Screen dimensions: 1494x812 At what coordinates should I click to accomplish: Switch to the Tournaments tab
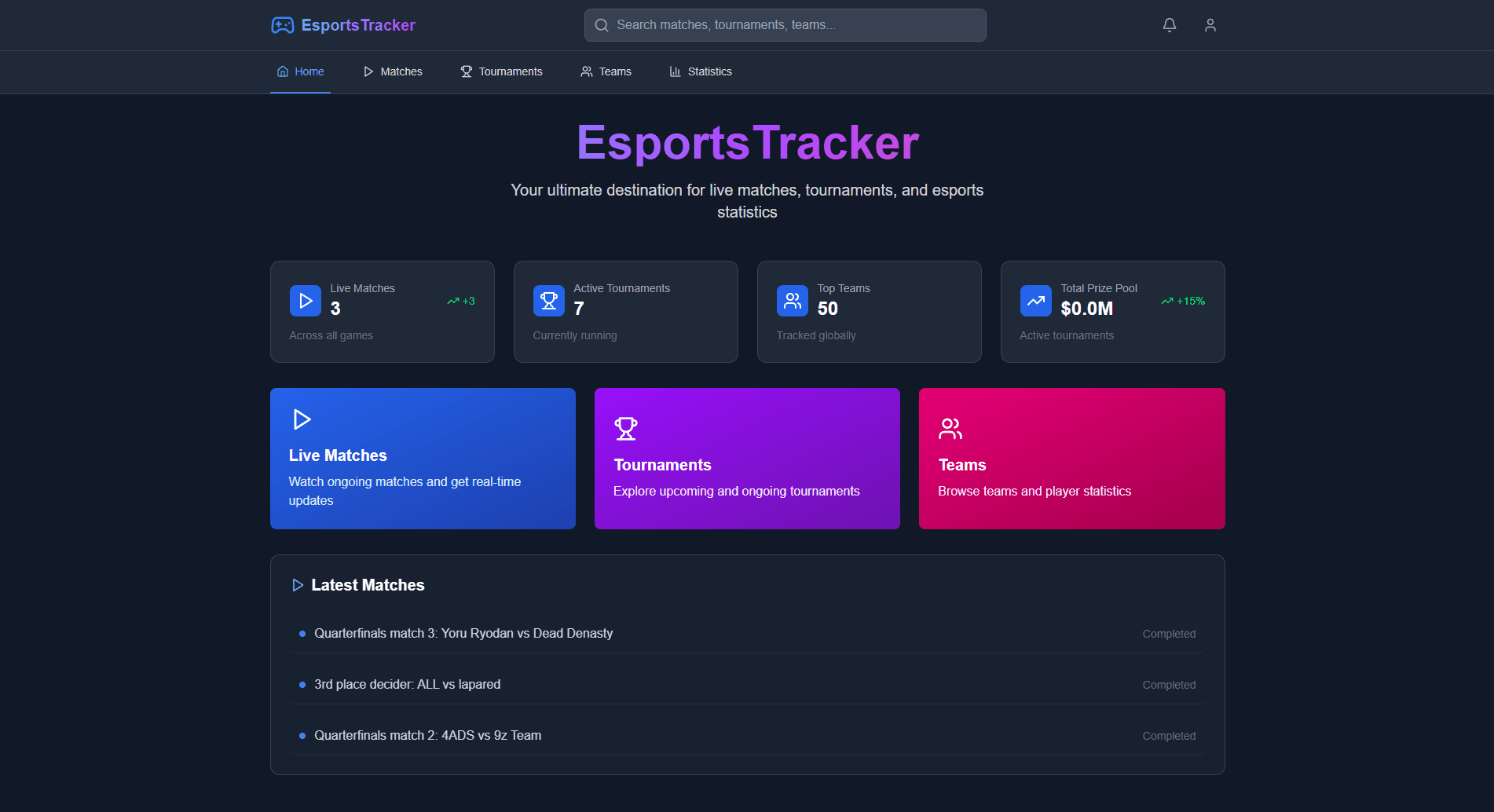(x=501, y=71)
